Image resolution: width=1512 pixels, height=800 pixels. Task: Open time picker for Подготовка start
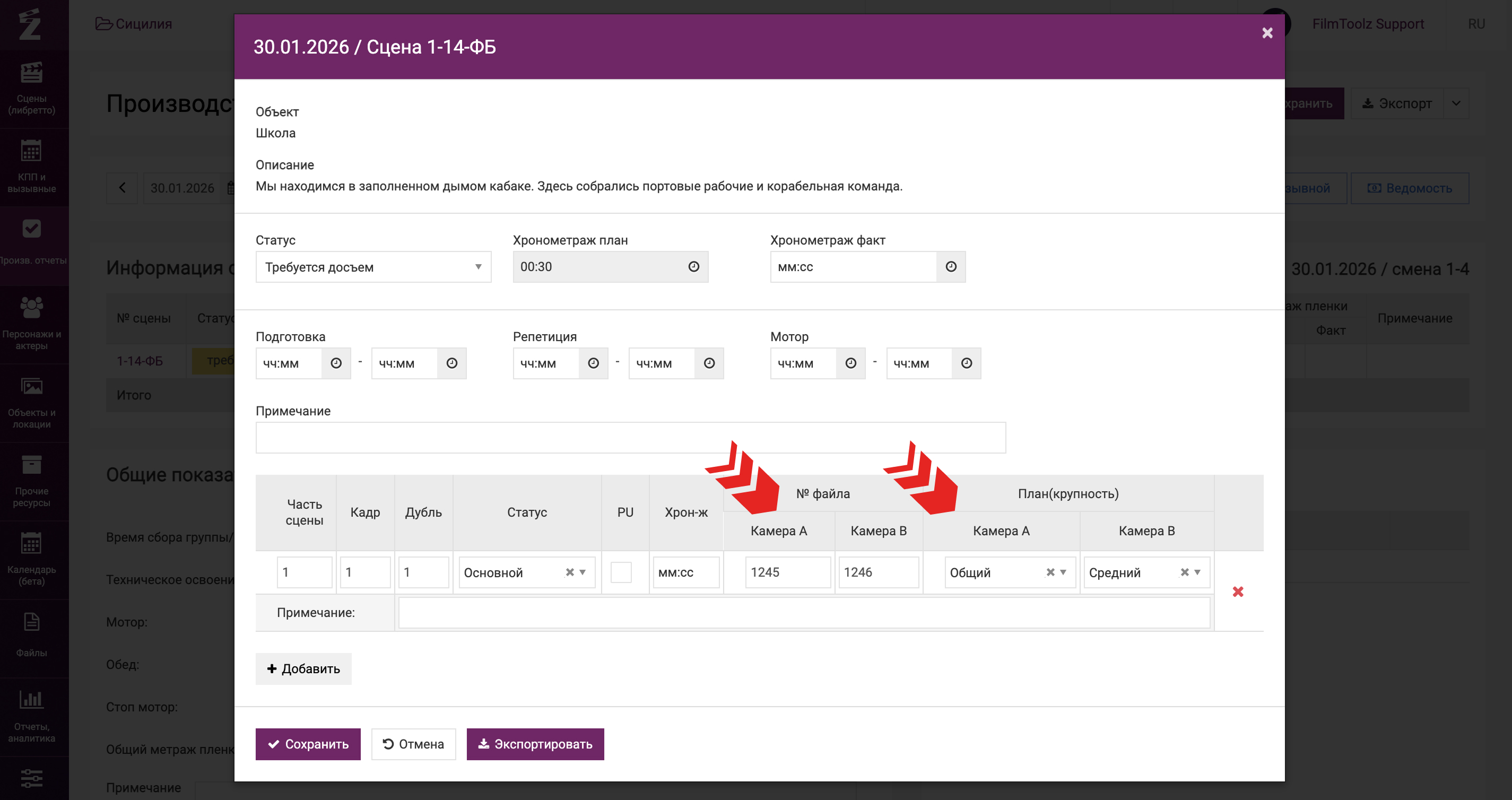(x=336, y=363)
